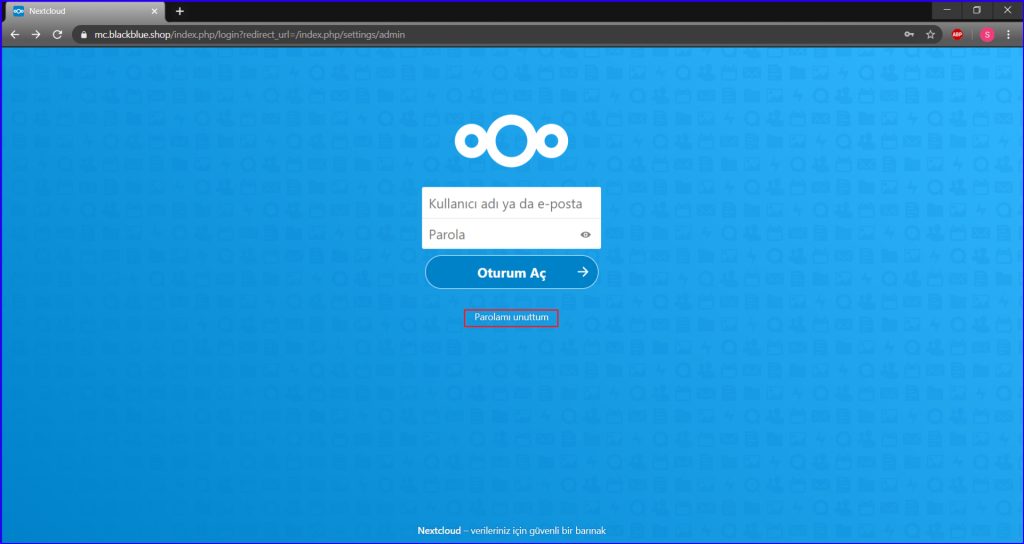
Task: Focus the Parola password field
Action: (x=511, y=234)
